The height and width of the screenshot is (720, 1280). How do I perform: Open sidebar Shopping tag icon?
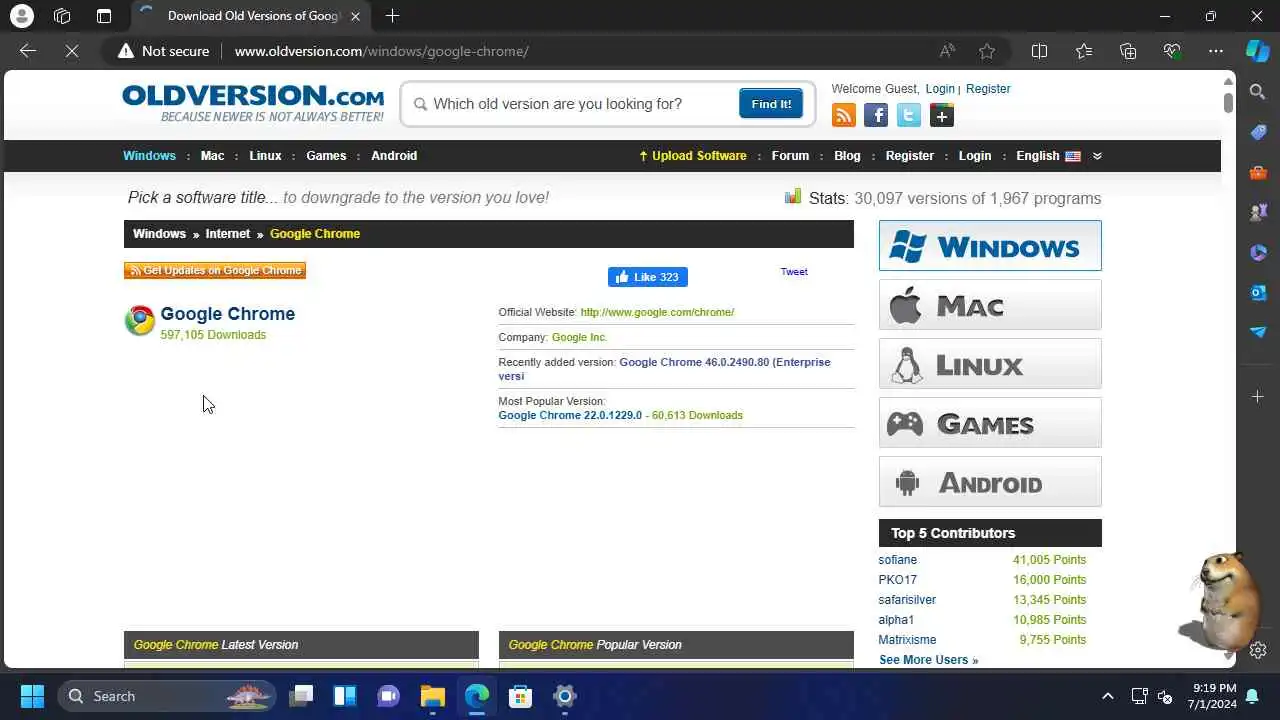pos(1258,132)
